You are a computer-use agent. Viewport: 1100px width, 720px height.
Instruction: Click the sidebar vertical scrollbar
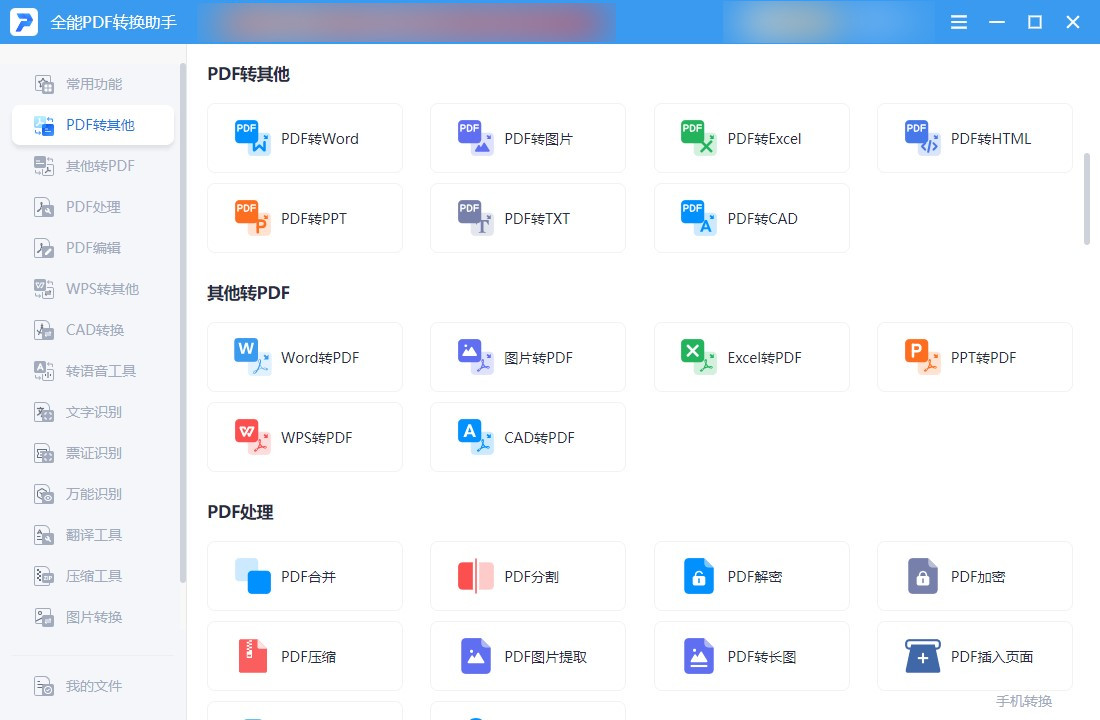coord(183,323)
